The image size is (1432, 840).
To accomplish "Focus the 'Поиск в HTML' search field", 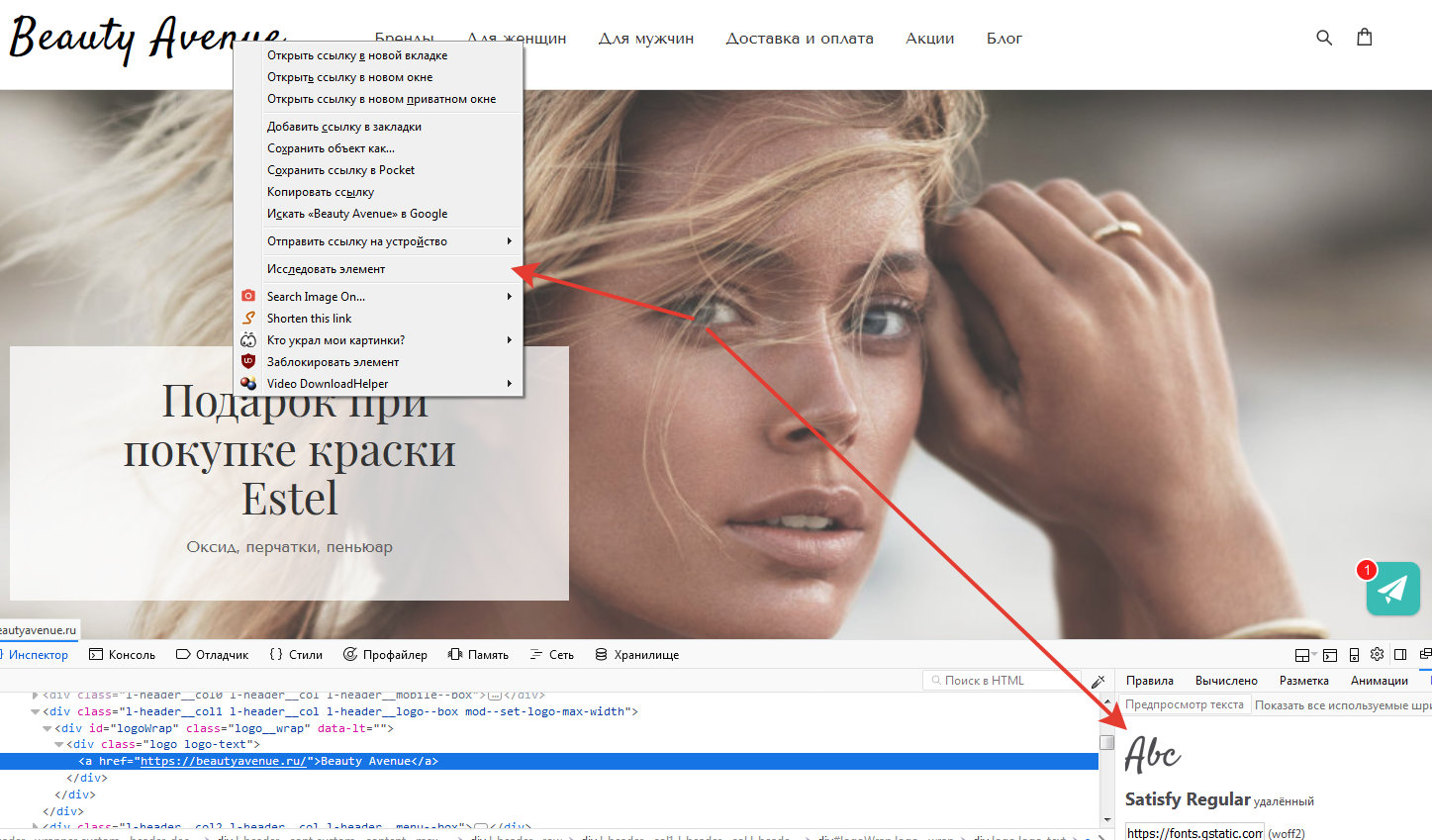I will [1002, 681].
